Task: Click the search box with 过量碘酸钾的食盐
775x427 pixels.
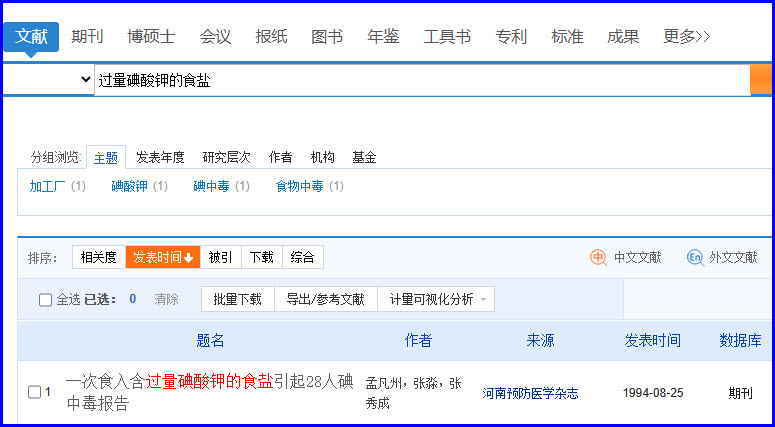Action: coord(422,80)
